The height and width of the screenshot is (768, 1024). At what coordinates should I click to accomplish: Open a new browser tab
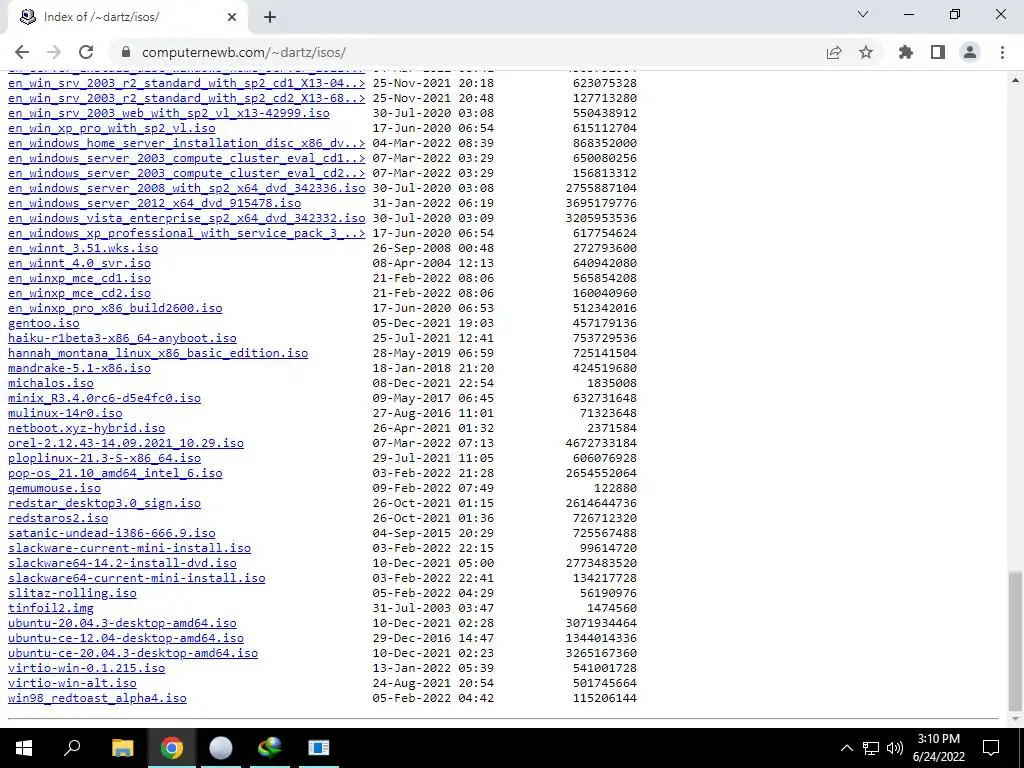click(270, 17)
